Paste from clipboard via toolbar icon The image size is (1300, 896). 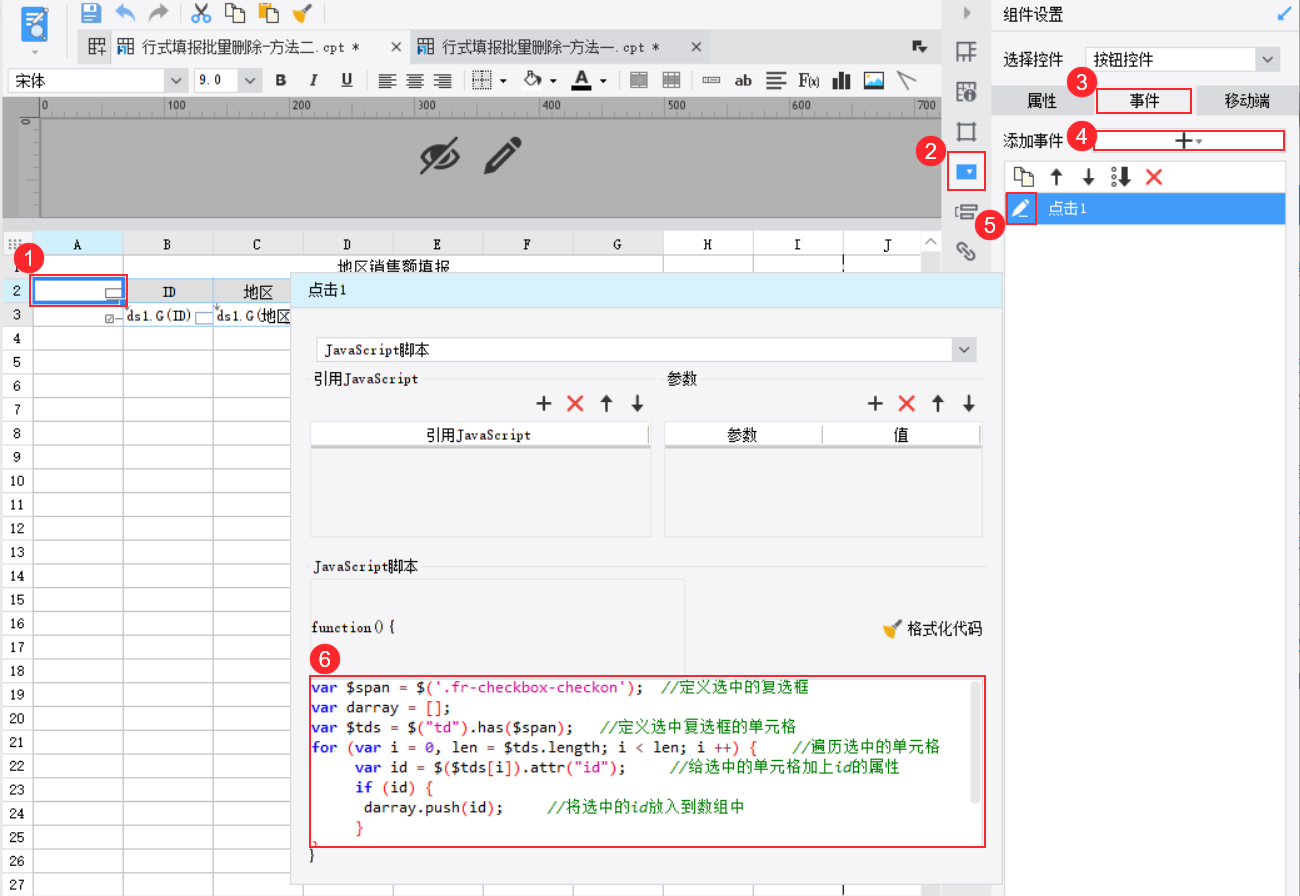pyautogui.click(x=268, y=13)
